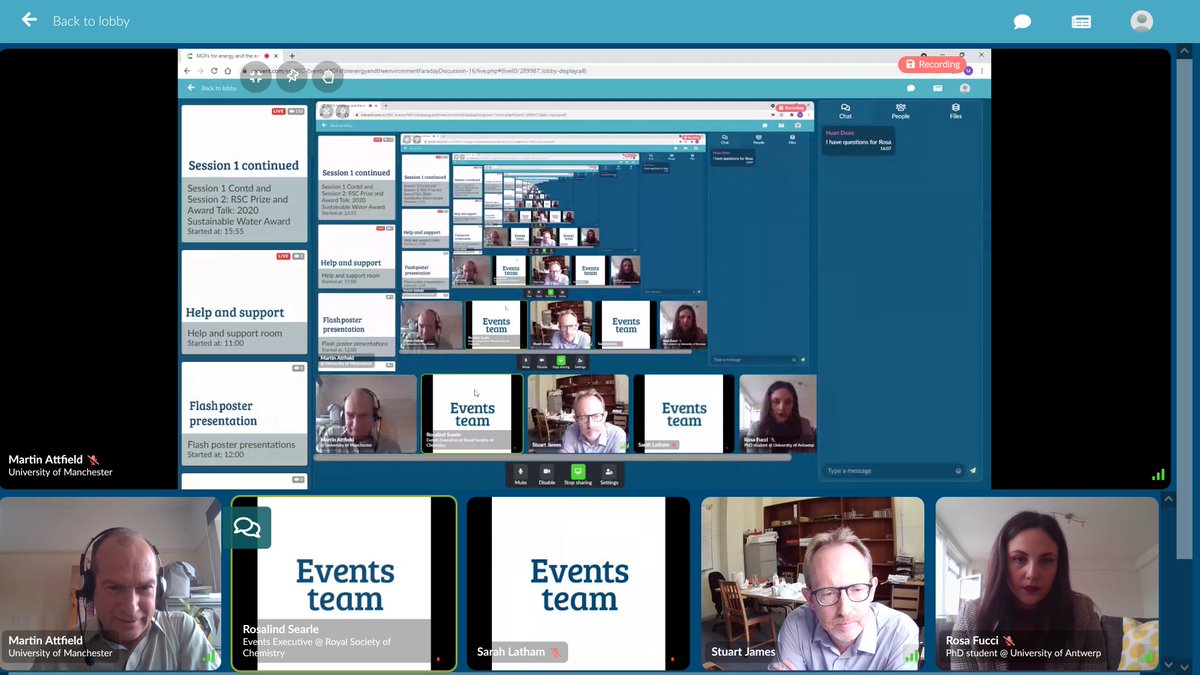Click the back arrow beside Back to lobby
1200x675 pixels.
coord(29,20)
